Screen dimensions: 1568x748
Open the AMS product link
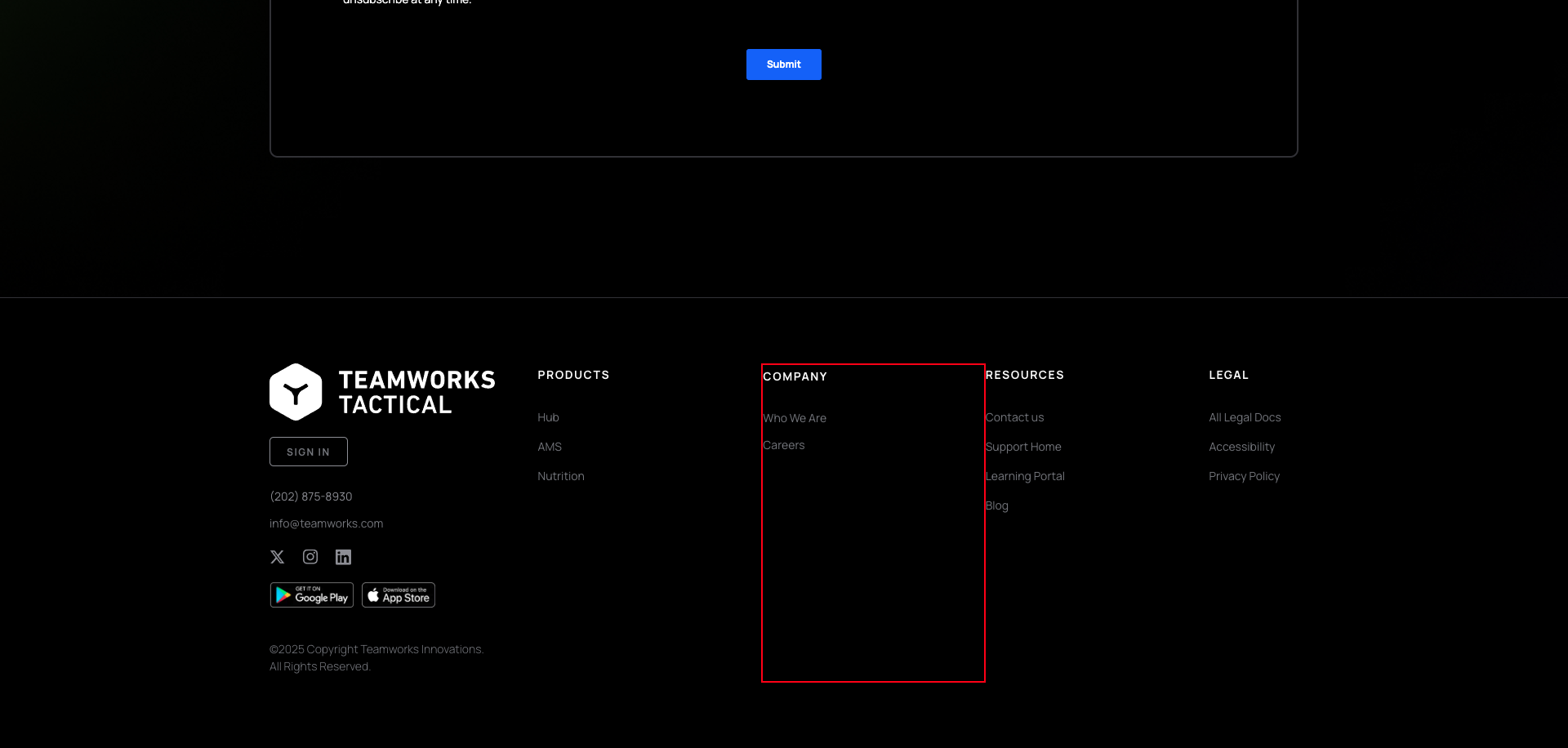click(x=549, y=447)
